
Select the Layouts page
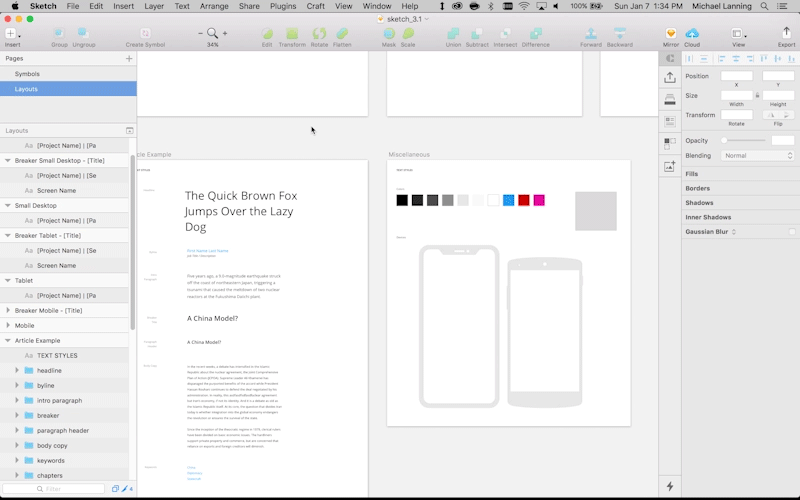click(x=68, y=89)
